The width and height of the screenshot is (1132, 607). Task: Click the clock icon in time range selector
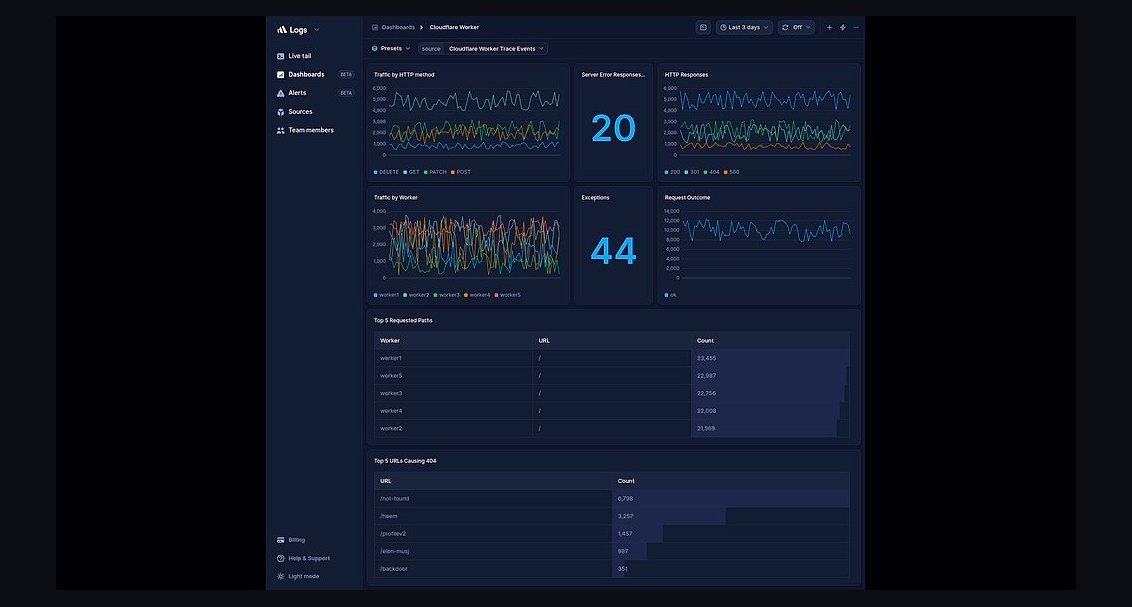[x=723, y=27]
